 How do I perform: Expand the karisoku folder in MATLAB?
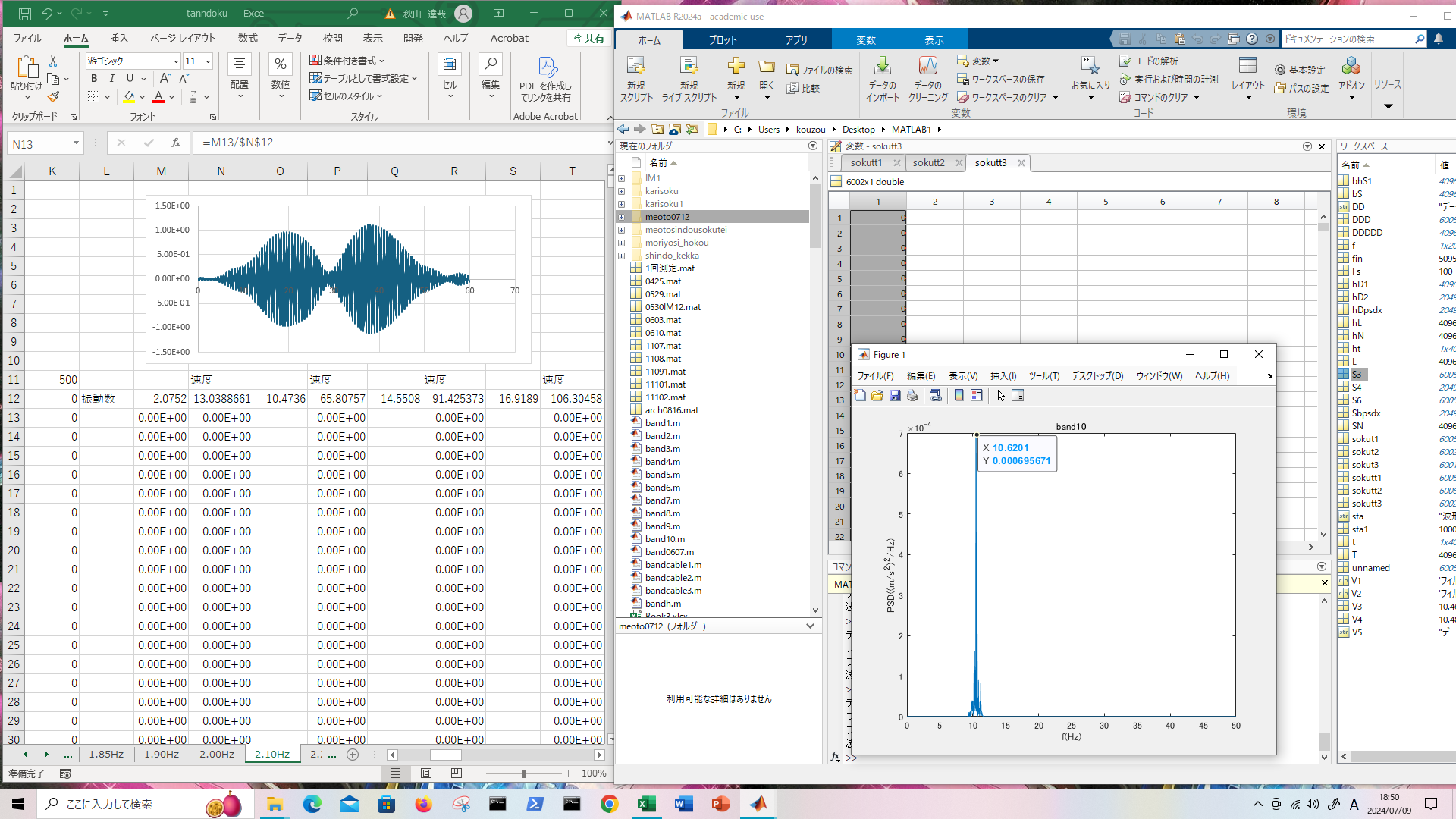[621, 191]
